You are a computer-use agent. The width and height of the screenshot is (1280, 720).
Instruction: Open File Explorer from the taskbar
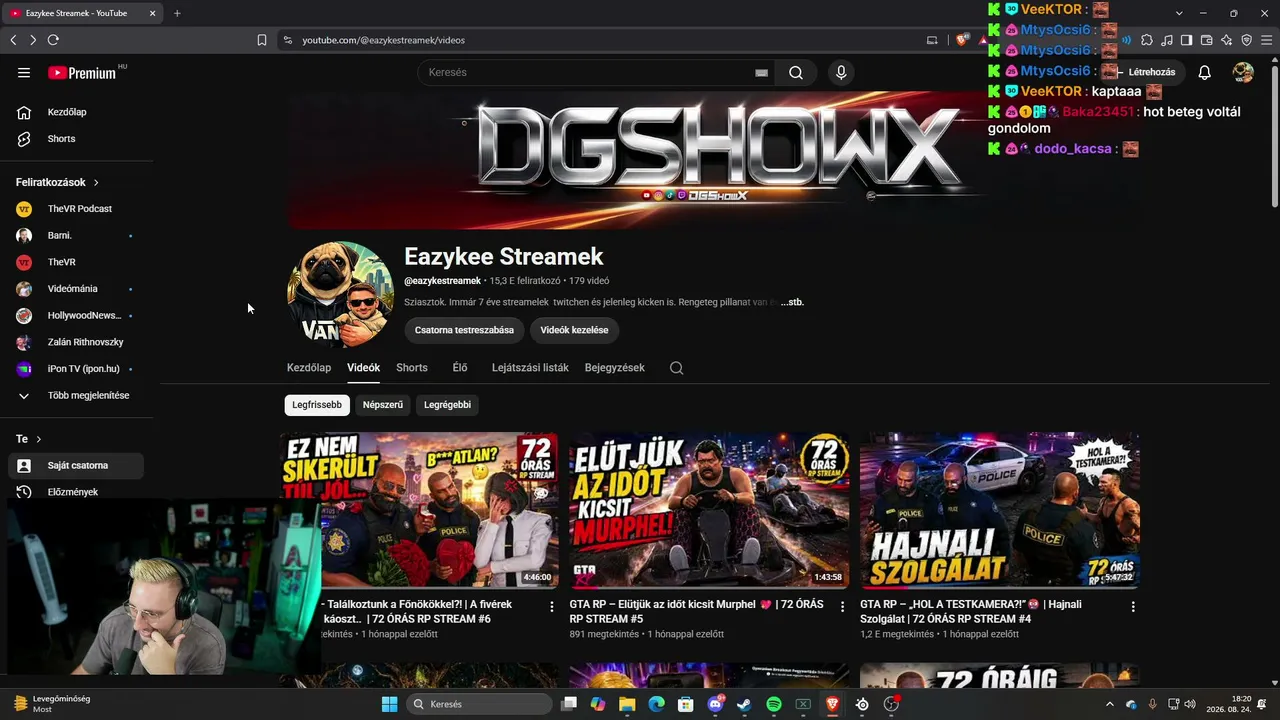(627, 704)
